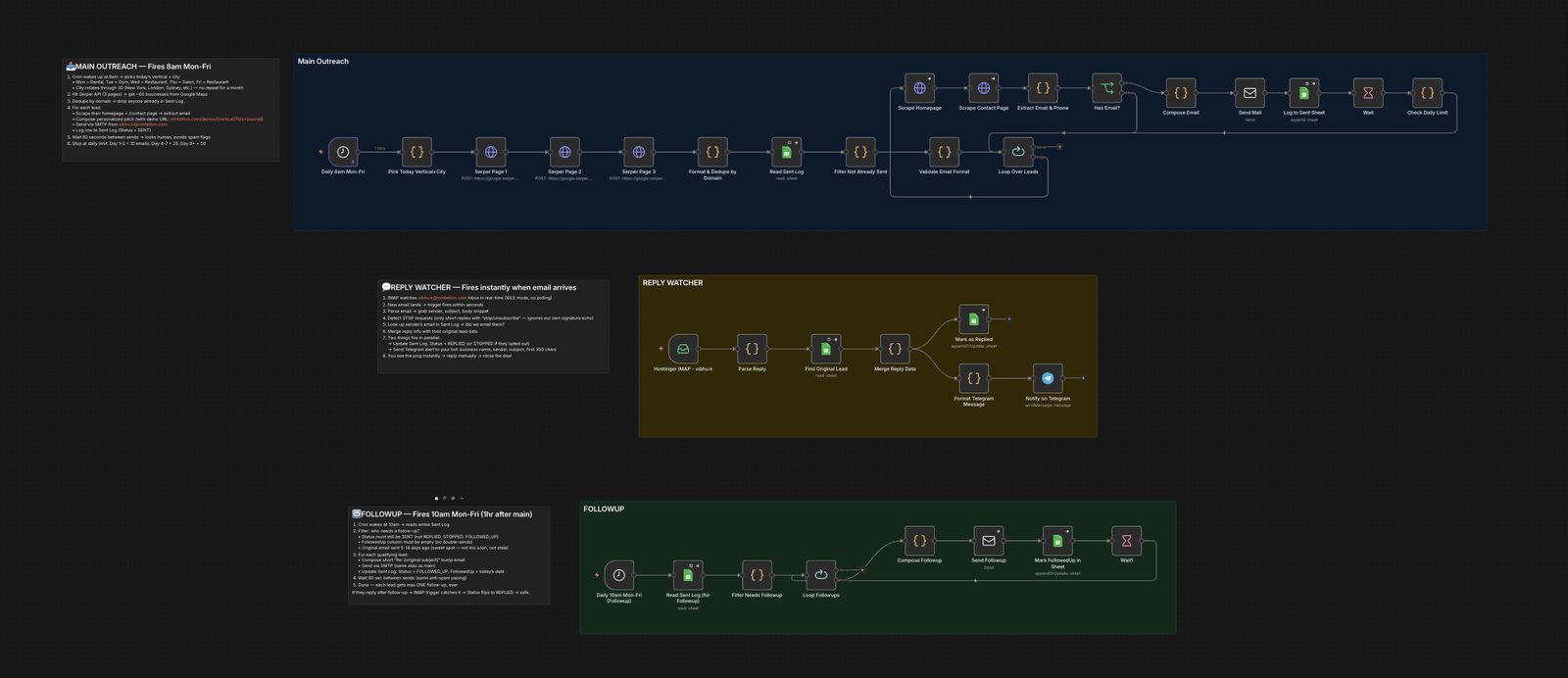The height and width of the screenshot is (678, 1568).
Task: Click the trigger bolt beside Daily 10am Mon-Fri
Action: pyautogui.click(x=597, y=575)
